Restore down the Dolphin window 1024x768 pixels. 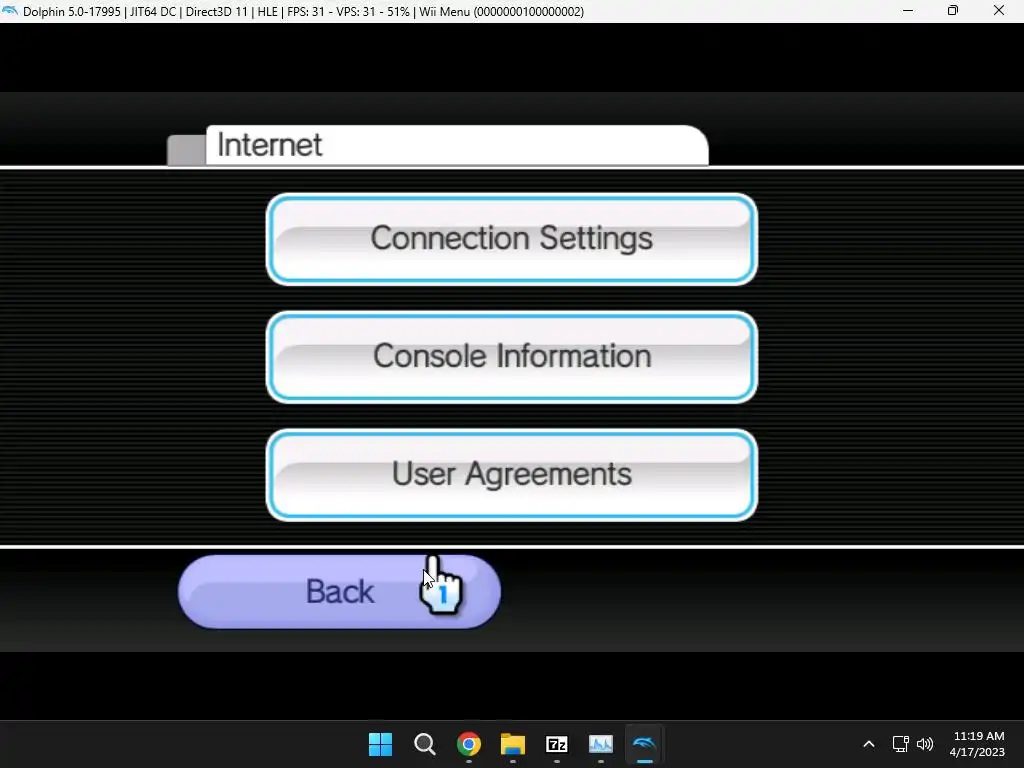coord(953,10)
